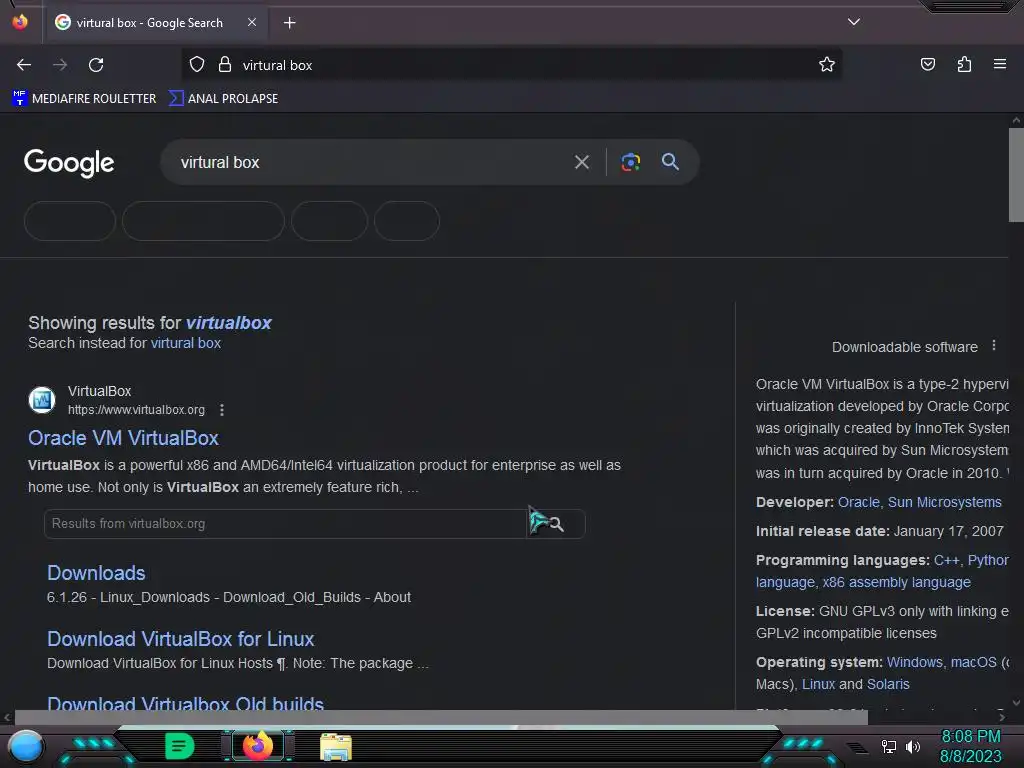Open Download VirtualBox for Linux link
The height and width of the screenshot is (768, 1024).
[x=180, y=639]
